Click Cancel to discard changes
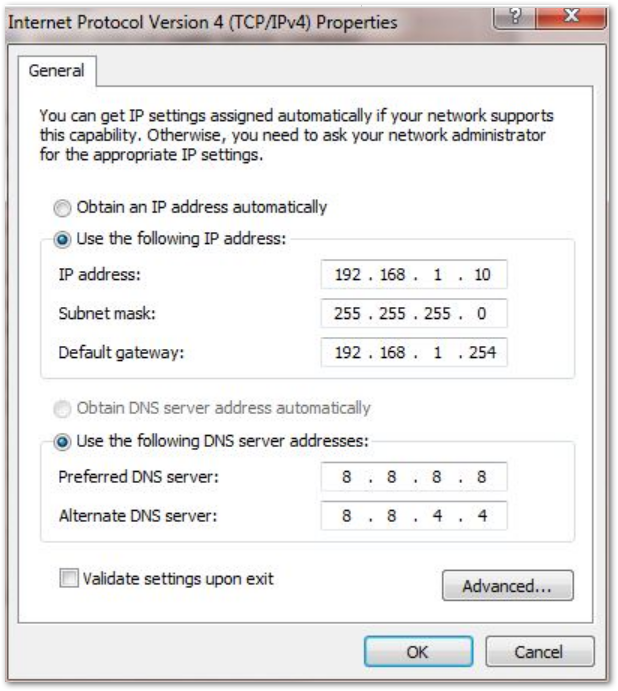618x691 pixels. [538, 652]
